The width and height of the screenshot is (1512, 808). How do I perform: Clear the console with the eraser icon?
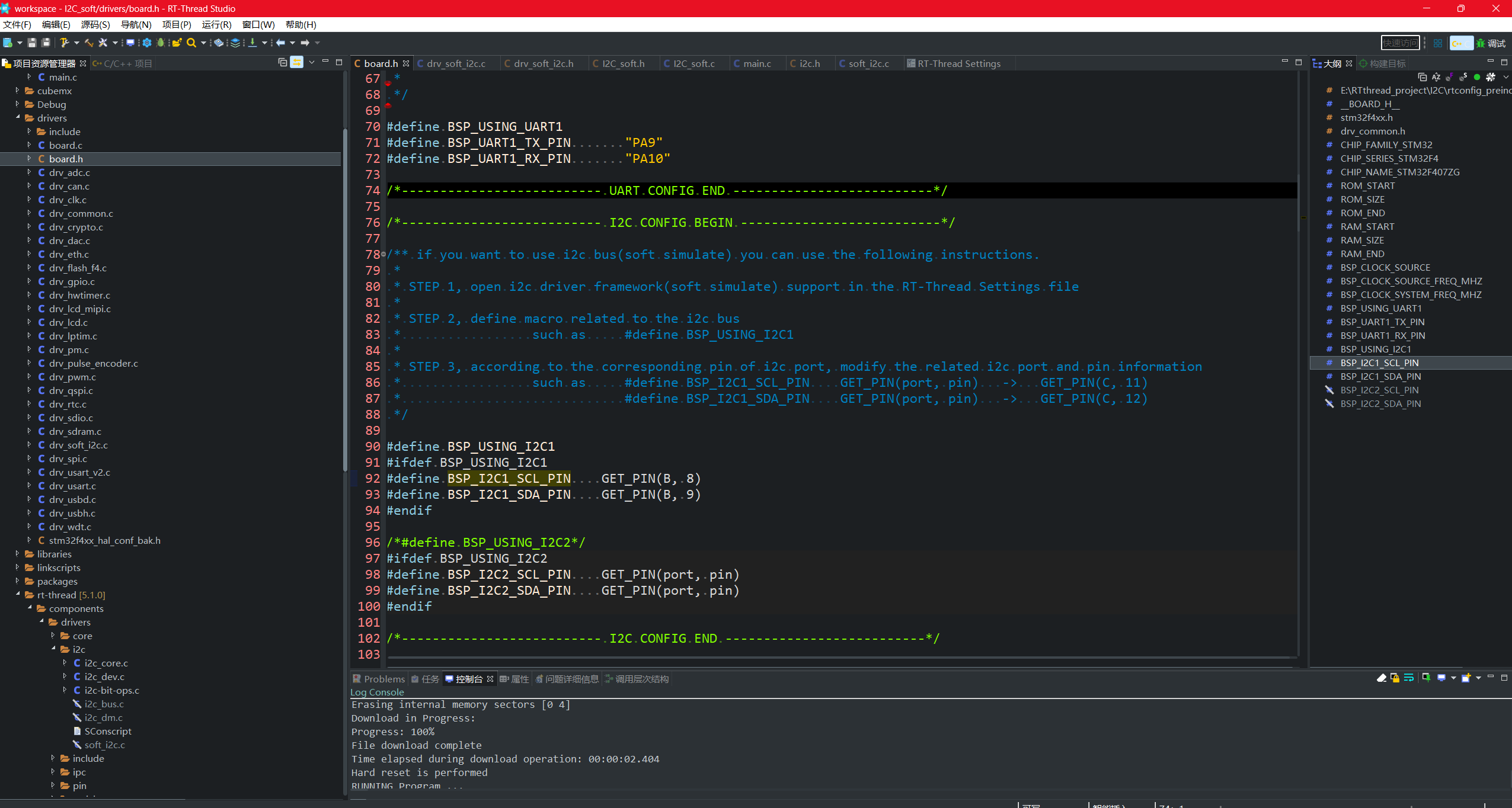(1382, 678)
